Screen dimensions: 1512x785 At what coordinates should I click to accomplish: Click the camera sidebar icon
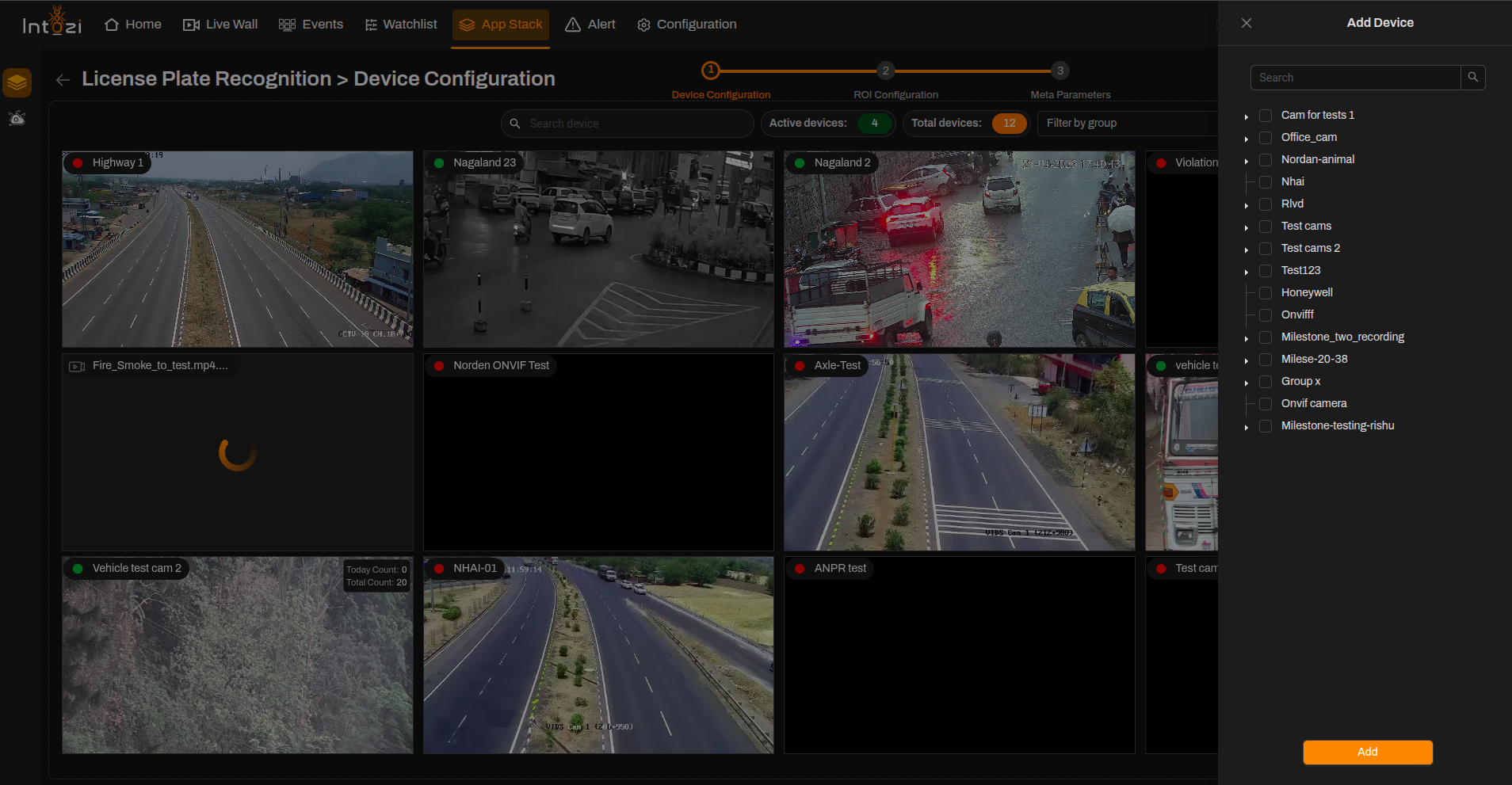17,119
